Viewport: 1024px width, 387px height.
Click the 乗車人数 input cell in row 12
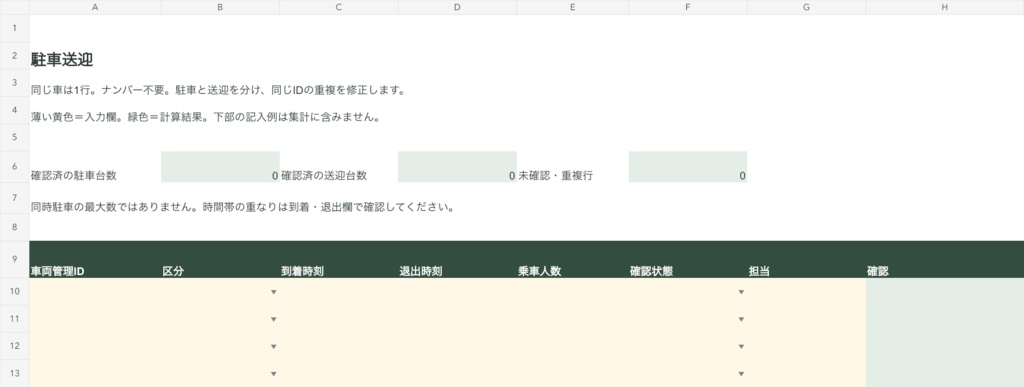tap(573, 347)
